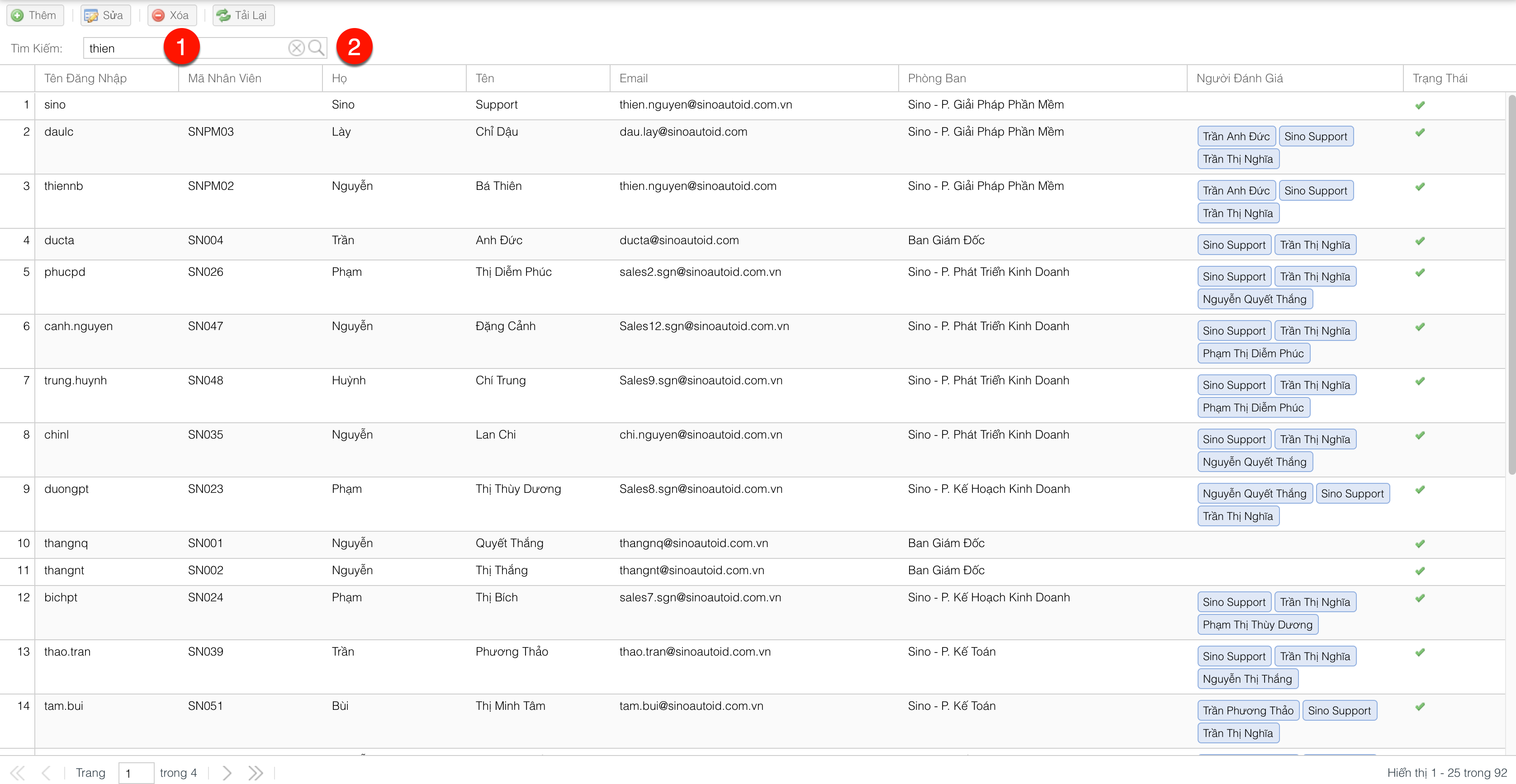1516x784 pixels.
Task: Sort by the Tên Đăng Nhập column header
Action: tap(85, 78)
